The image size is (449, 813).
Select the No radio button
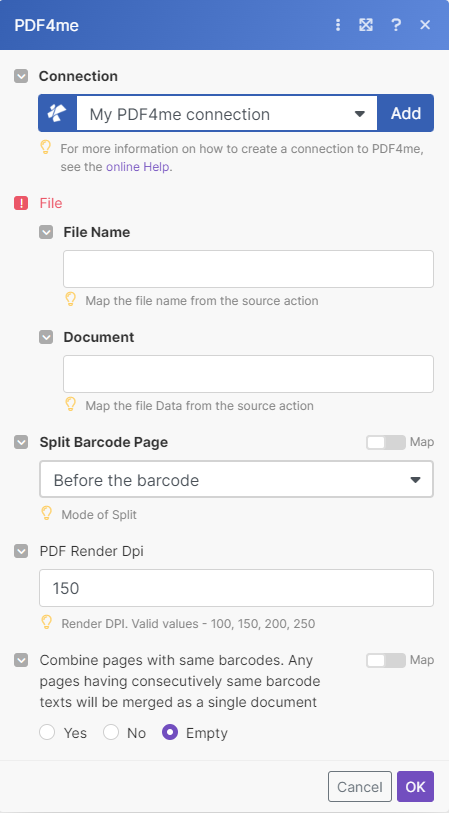tap(111, 732)
